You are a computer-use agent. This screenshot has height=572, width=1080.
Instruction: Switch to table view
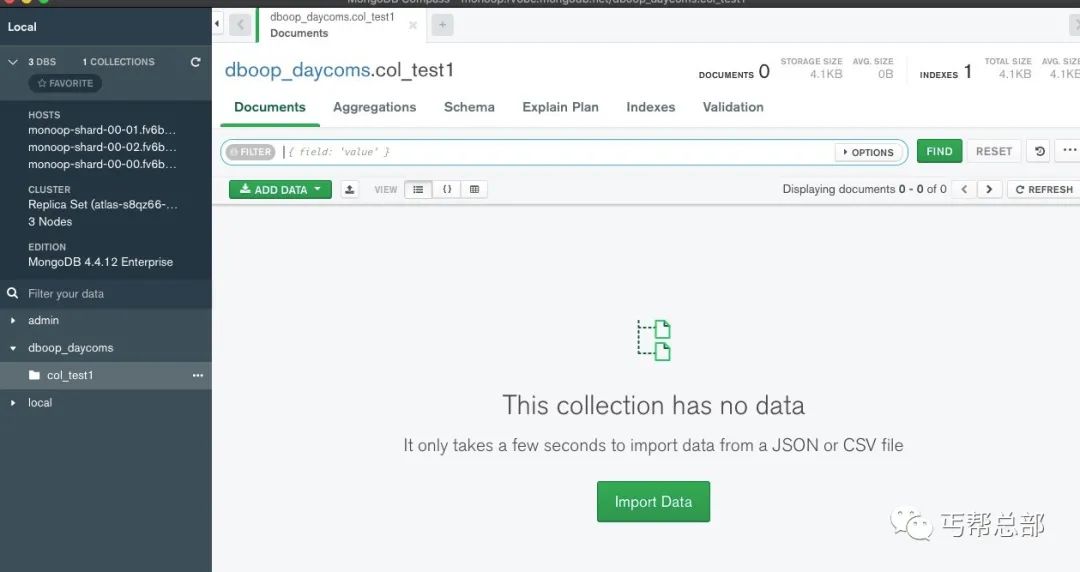coord(474,190)
